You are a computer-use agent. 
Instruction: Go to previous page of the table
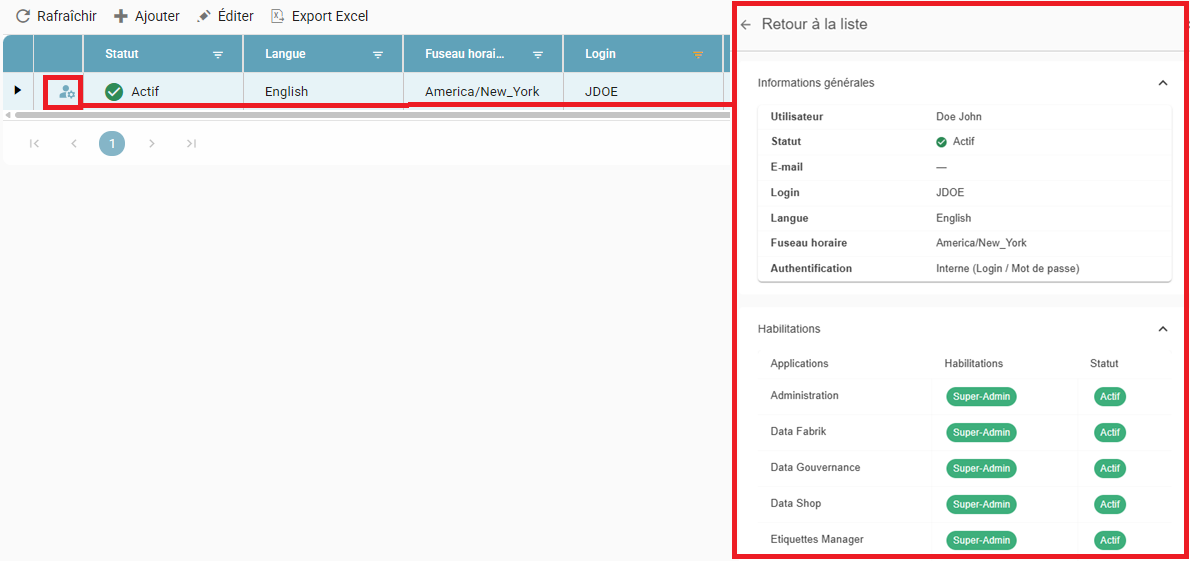74,143
